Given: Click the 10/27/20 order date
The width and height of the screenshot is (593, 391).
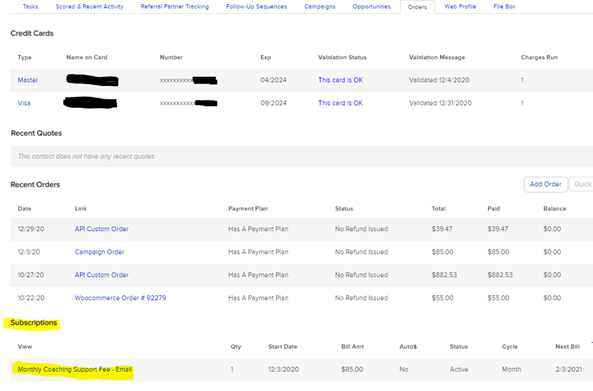Looking at the screenshot, I should pyautogui.click(x=31, y=275).
